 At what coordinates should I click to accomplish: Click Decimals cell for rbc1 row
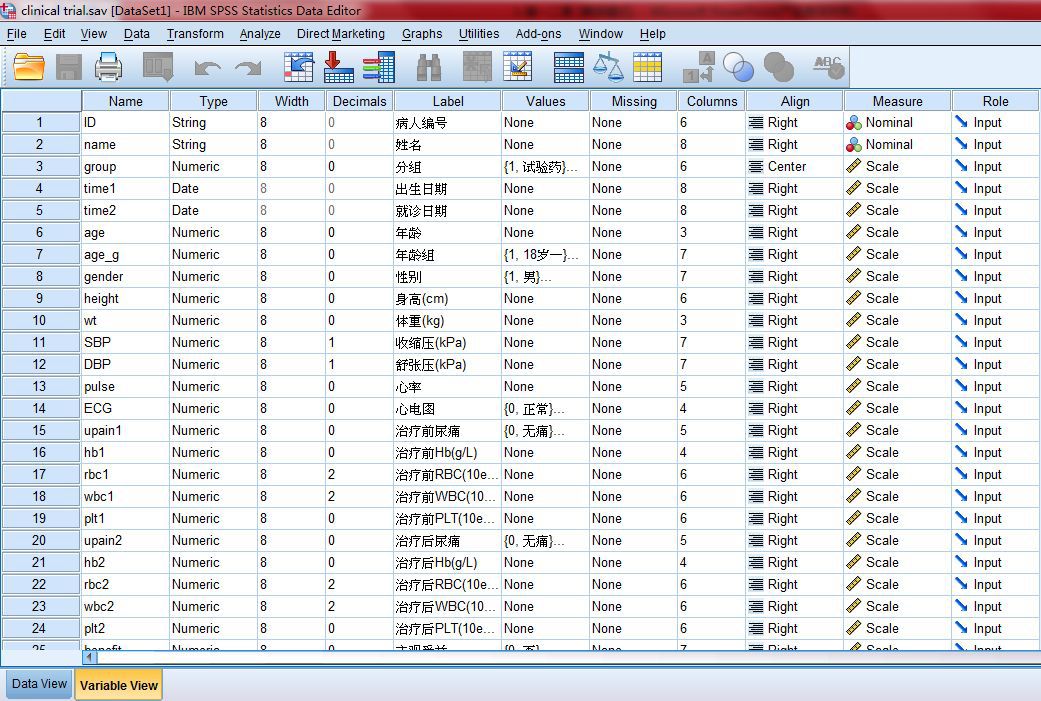[359, 475]
